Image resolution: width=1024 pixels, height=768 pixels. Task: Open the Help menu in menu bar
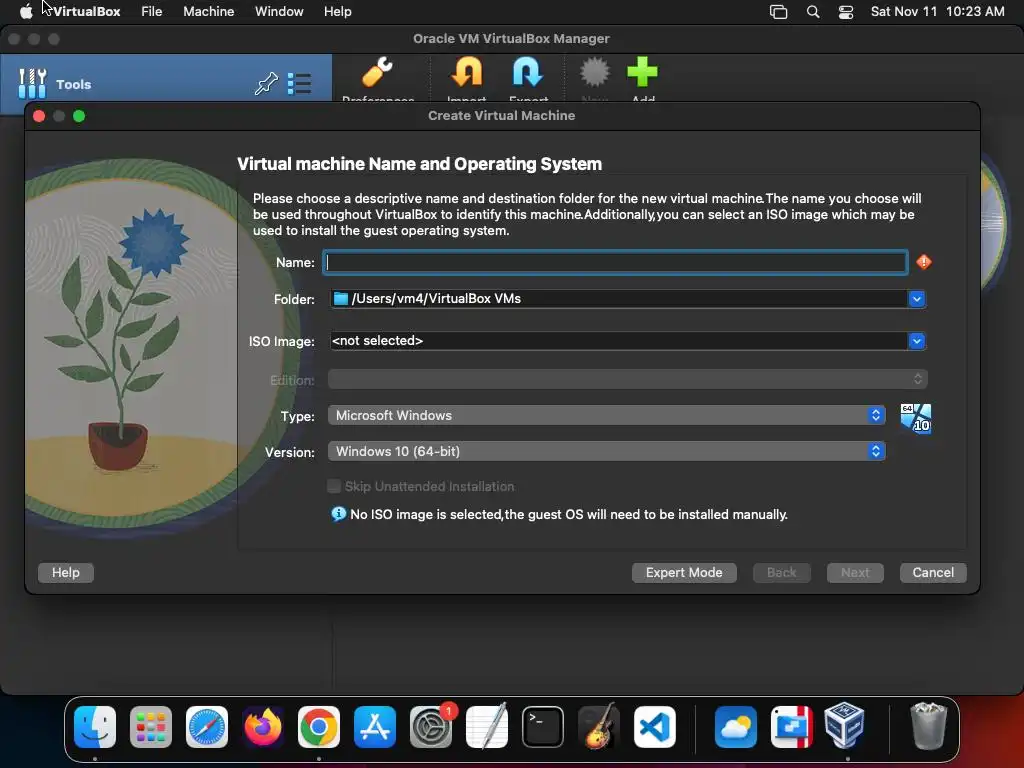point(338,12)
